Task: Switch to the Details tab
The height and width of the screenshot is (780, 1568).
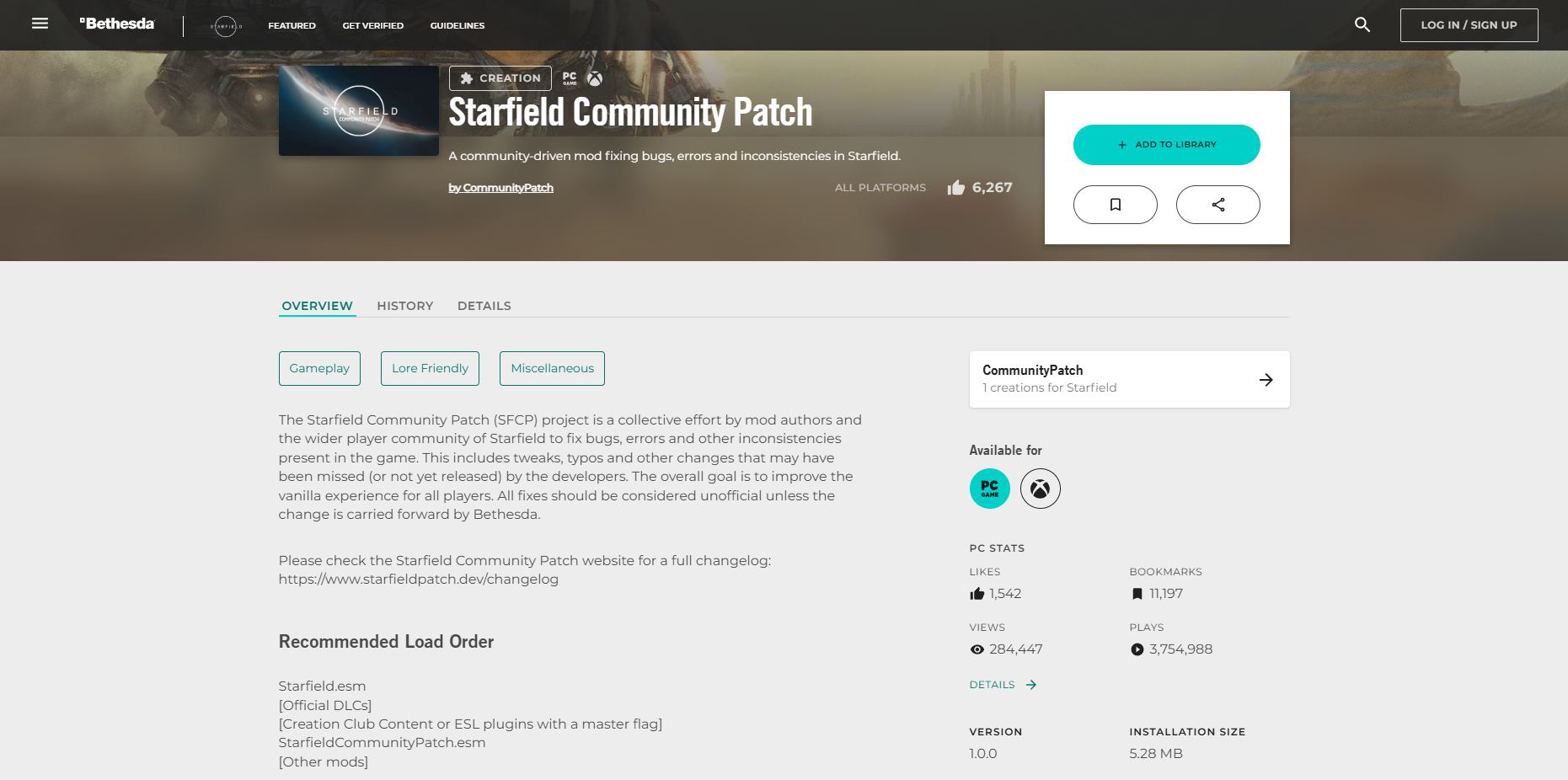Action: pos(484,306)
